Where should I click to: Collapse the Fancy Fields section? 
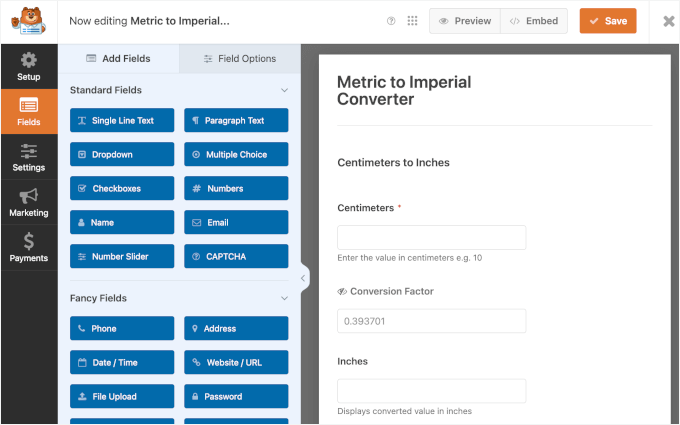coord(284,298)
